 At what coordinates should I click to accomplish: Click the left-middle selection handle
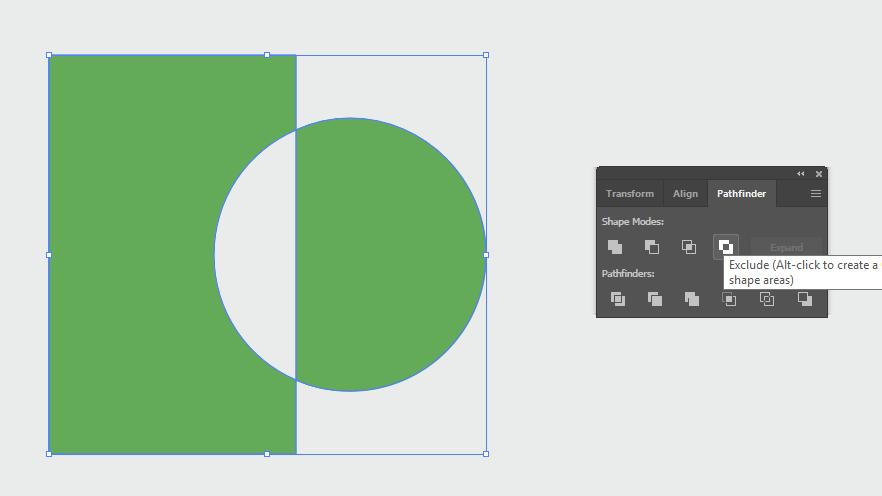click(x=49, y=255)
